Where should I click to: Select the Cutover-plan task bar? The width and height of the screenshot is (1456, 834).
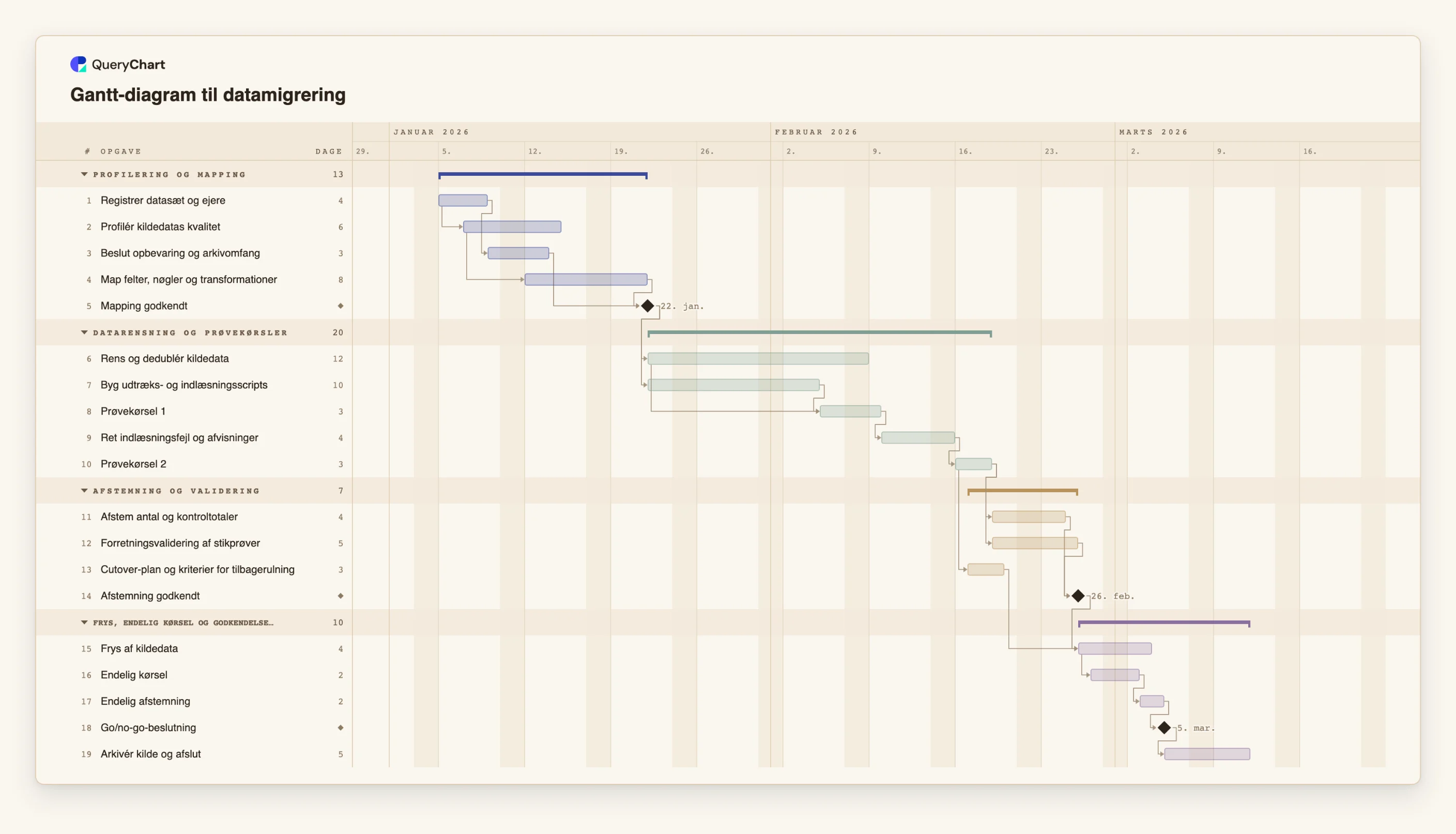point(986,569)
